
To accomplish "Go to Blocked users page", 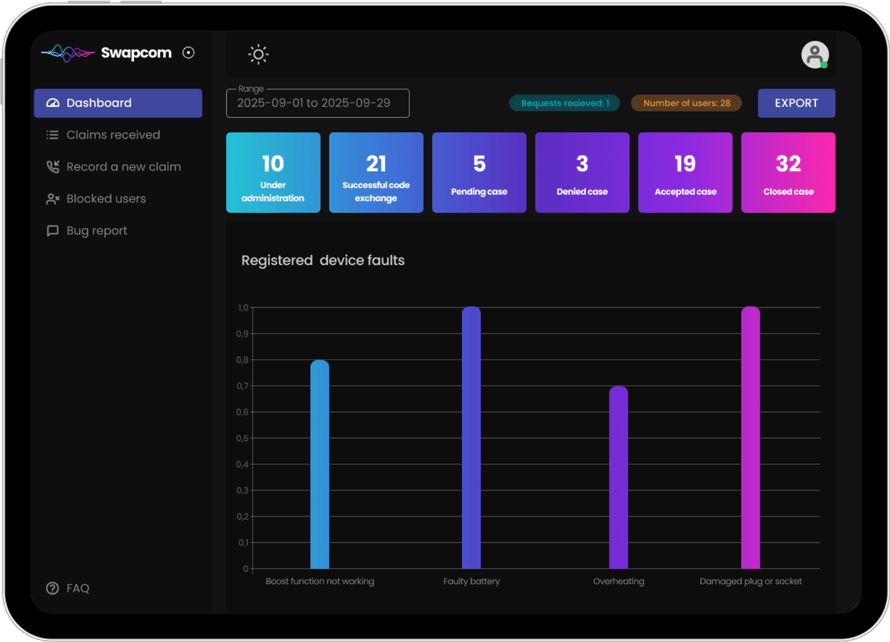I will [x=106, y=199].
